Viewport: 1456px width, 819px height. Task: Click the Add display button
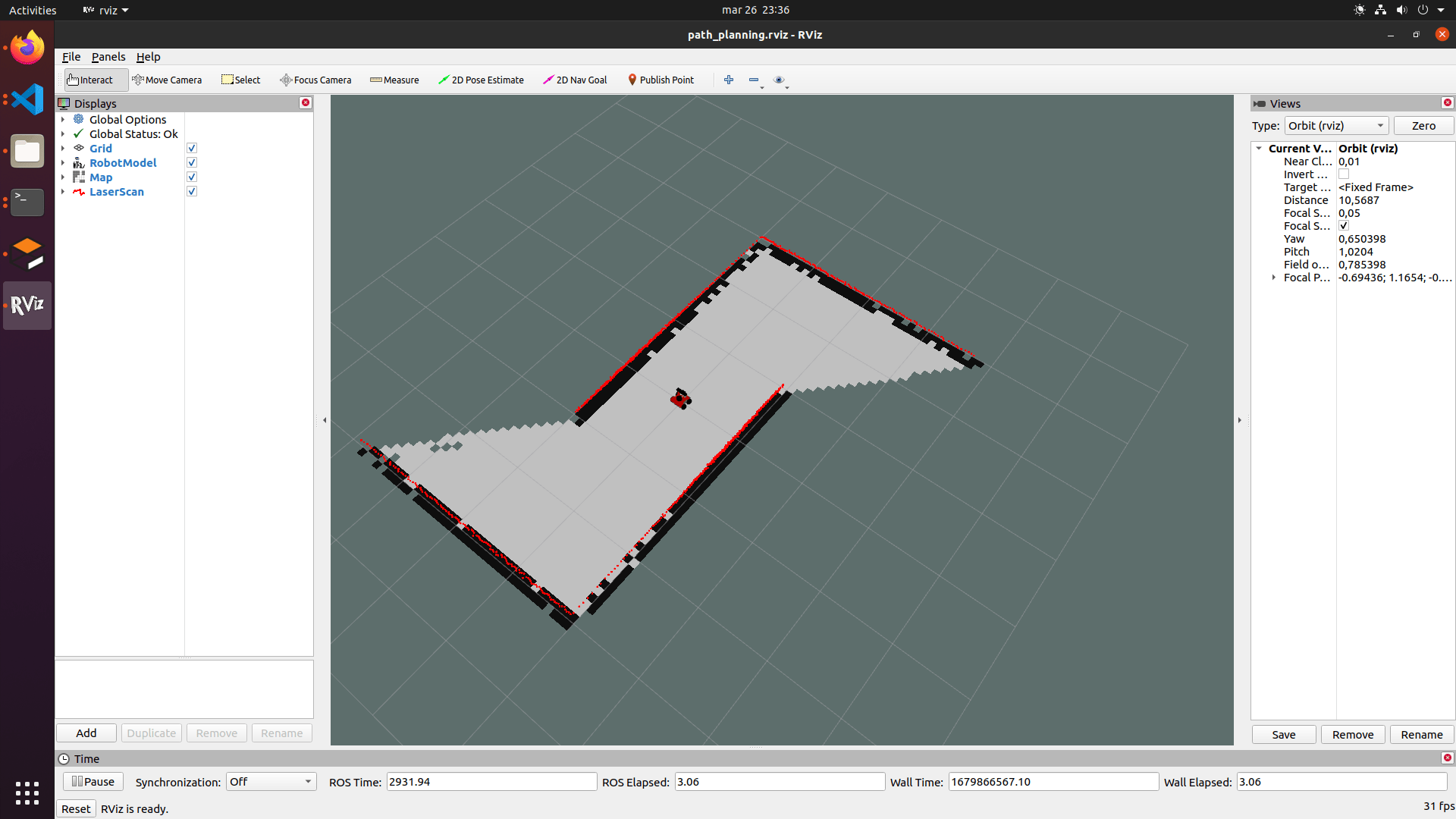(86, 733)
